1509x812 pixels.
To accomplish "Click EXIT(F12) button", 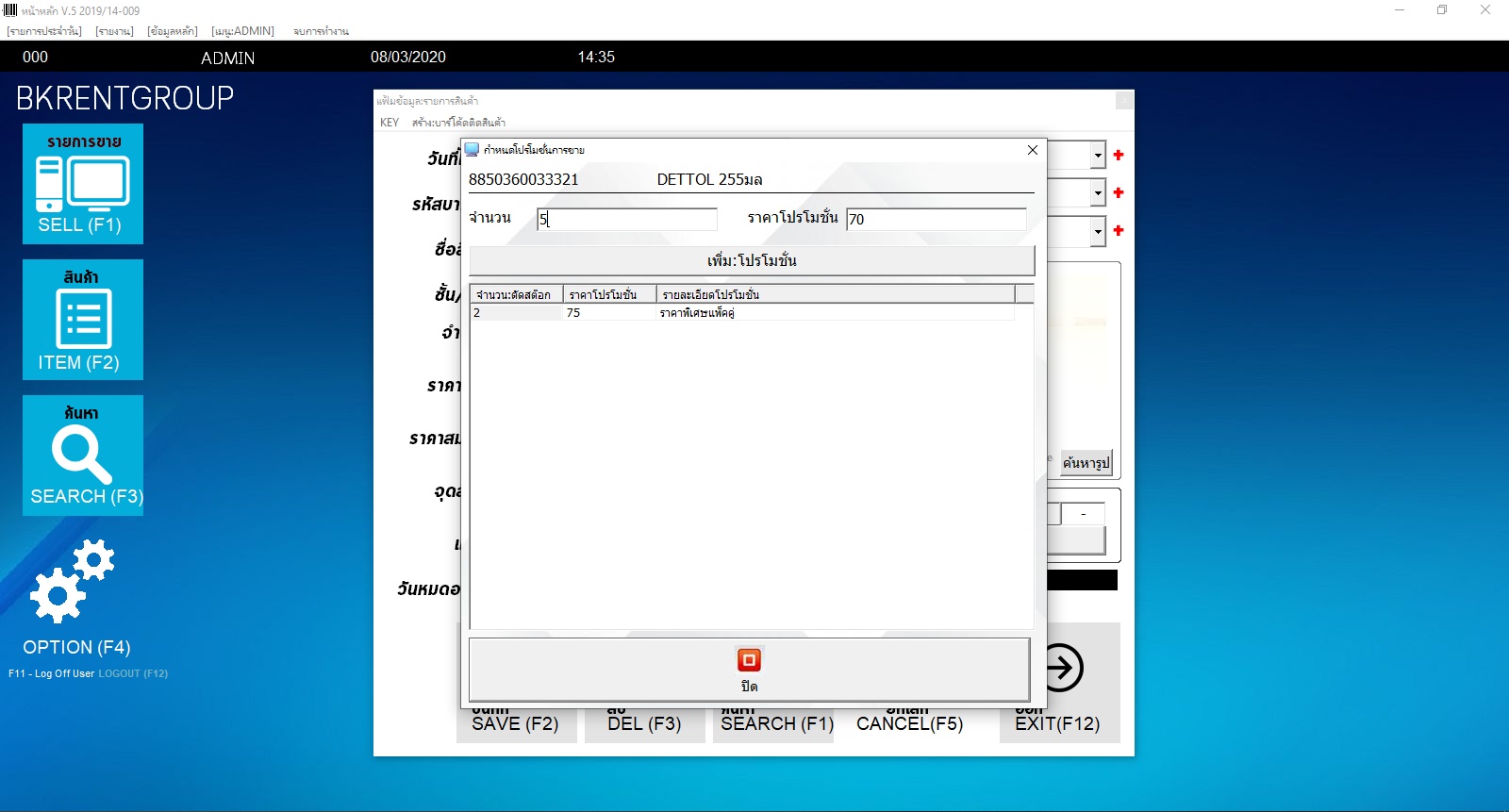I will point(1058,723).
